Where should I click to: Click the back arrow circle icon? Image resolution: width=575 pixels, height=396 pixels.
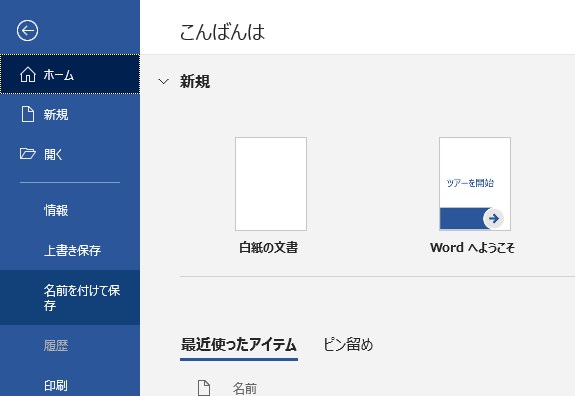click(x=27, y=30)
